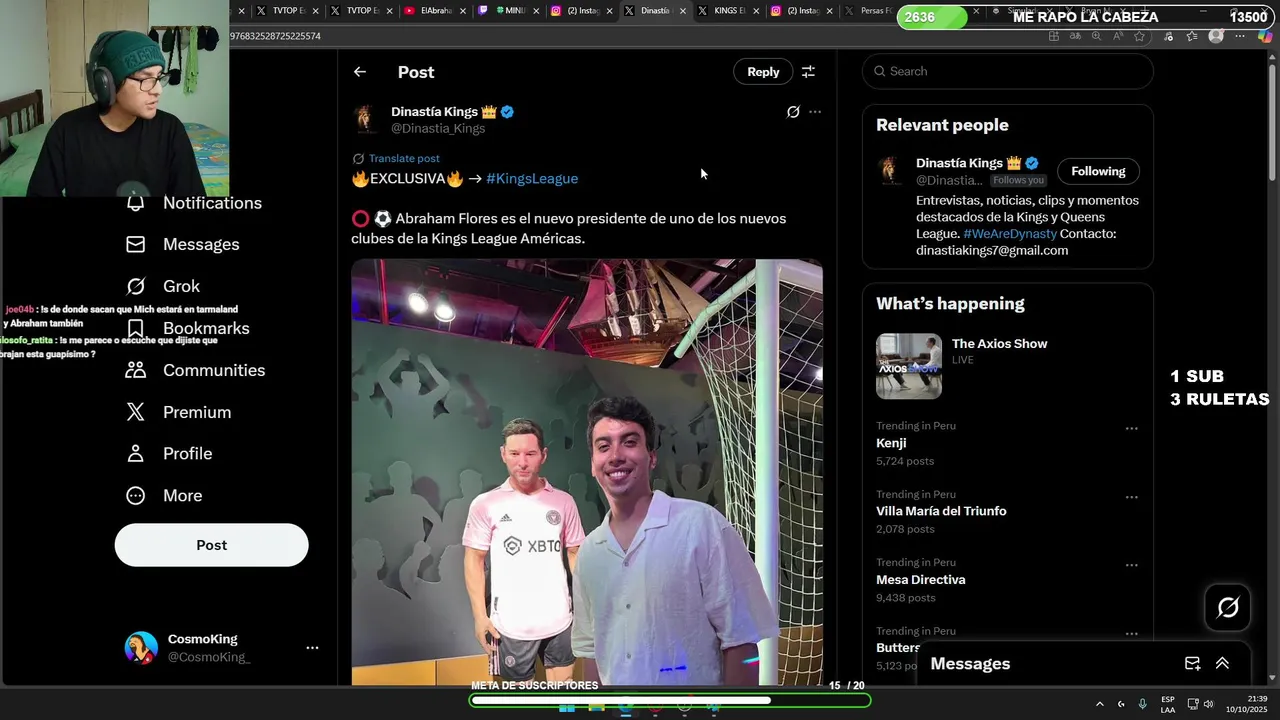Go back using the Post back arrow
The image size is (1280, 720).
(360, 72)
